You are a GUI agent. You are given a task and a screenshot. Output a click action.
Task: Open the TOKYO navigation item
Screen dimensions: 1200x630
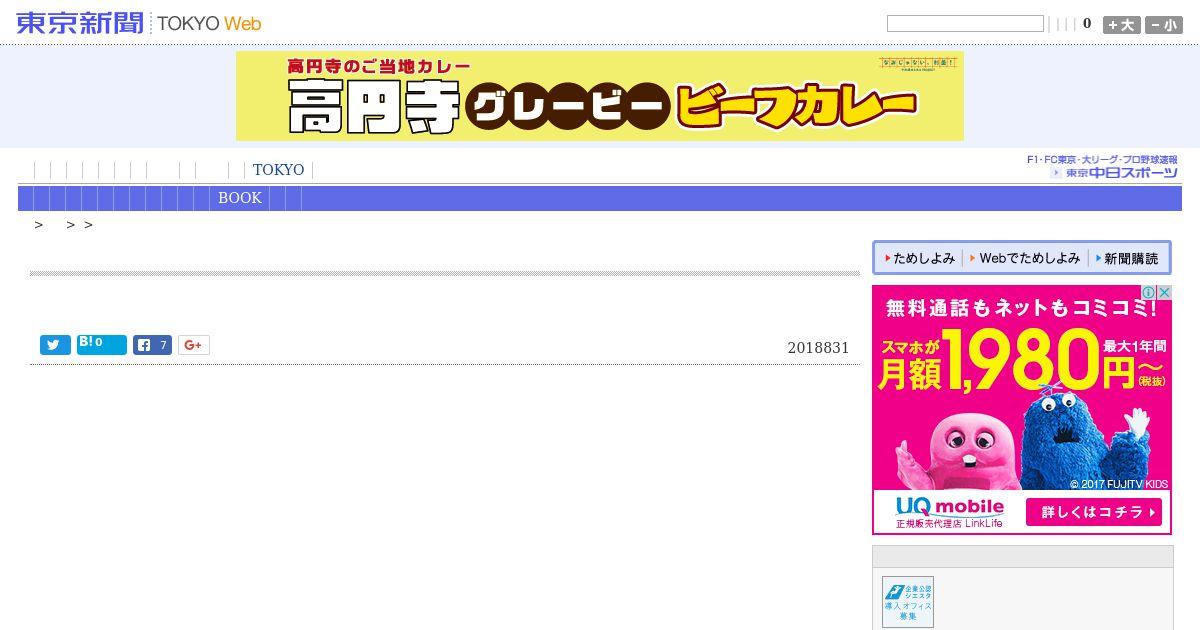[278, 170]
